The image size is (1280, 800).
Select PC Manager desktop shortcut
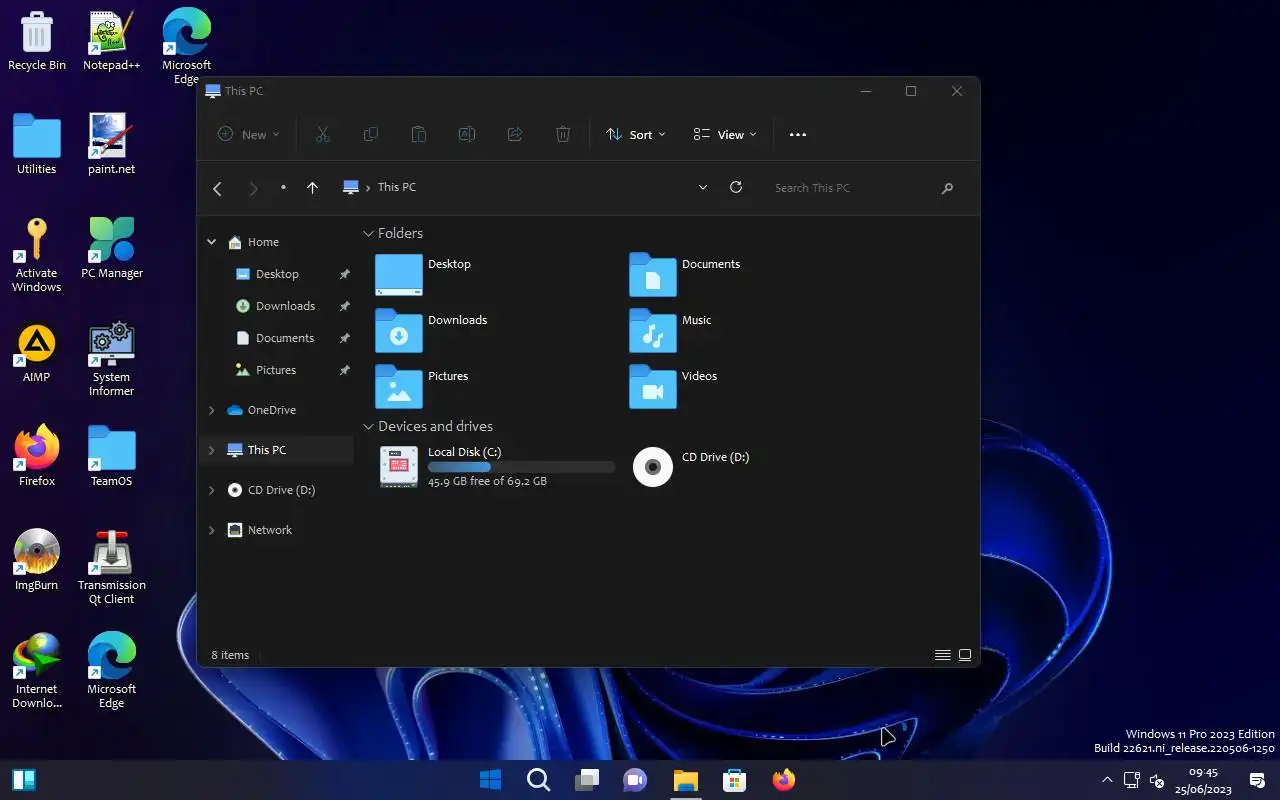(111, 249)
